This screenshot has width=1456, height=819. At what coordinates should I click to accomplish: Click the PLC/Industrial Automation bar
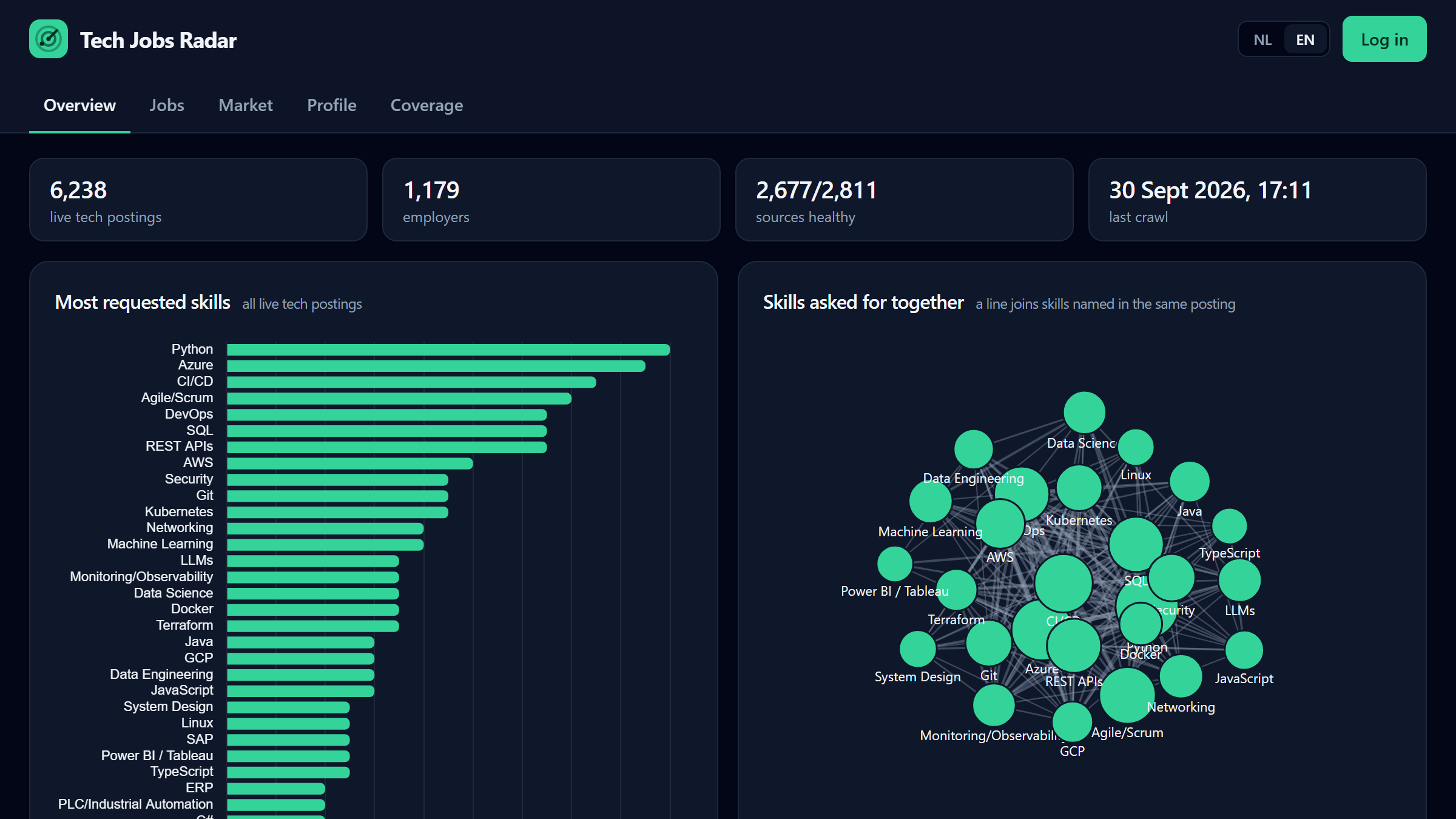pyautogui.click(x=276, y=805)
